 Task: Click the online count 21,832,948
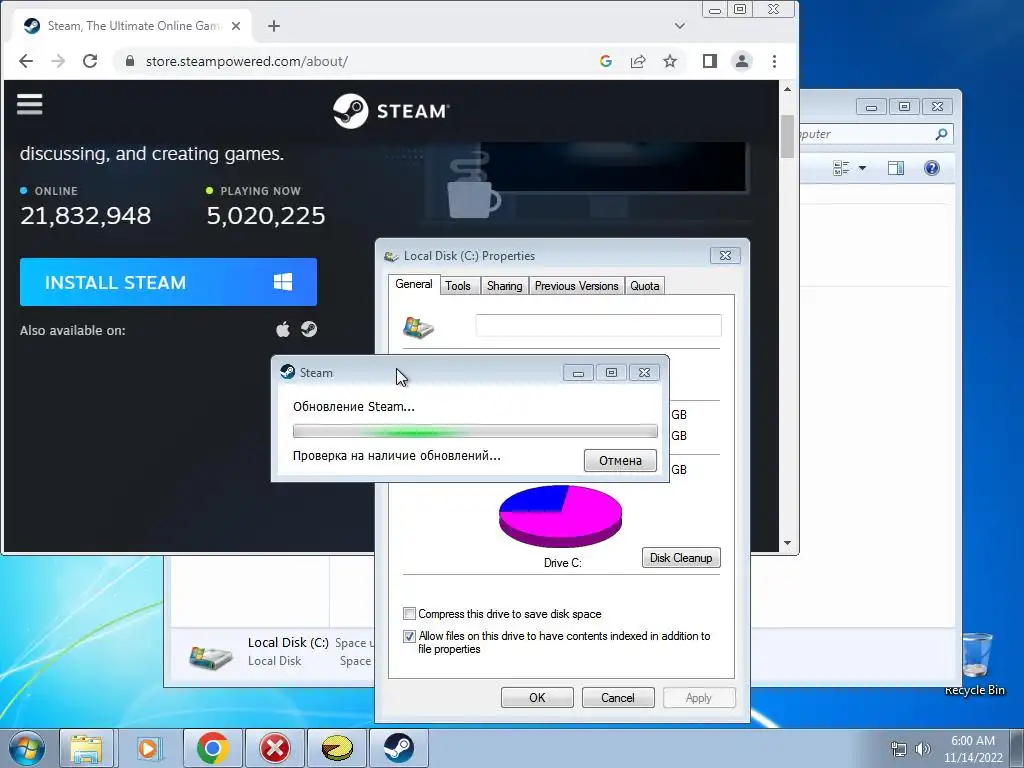[x=86, y=216]
